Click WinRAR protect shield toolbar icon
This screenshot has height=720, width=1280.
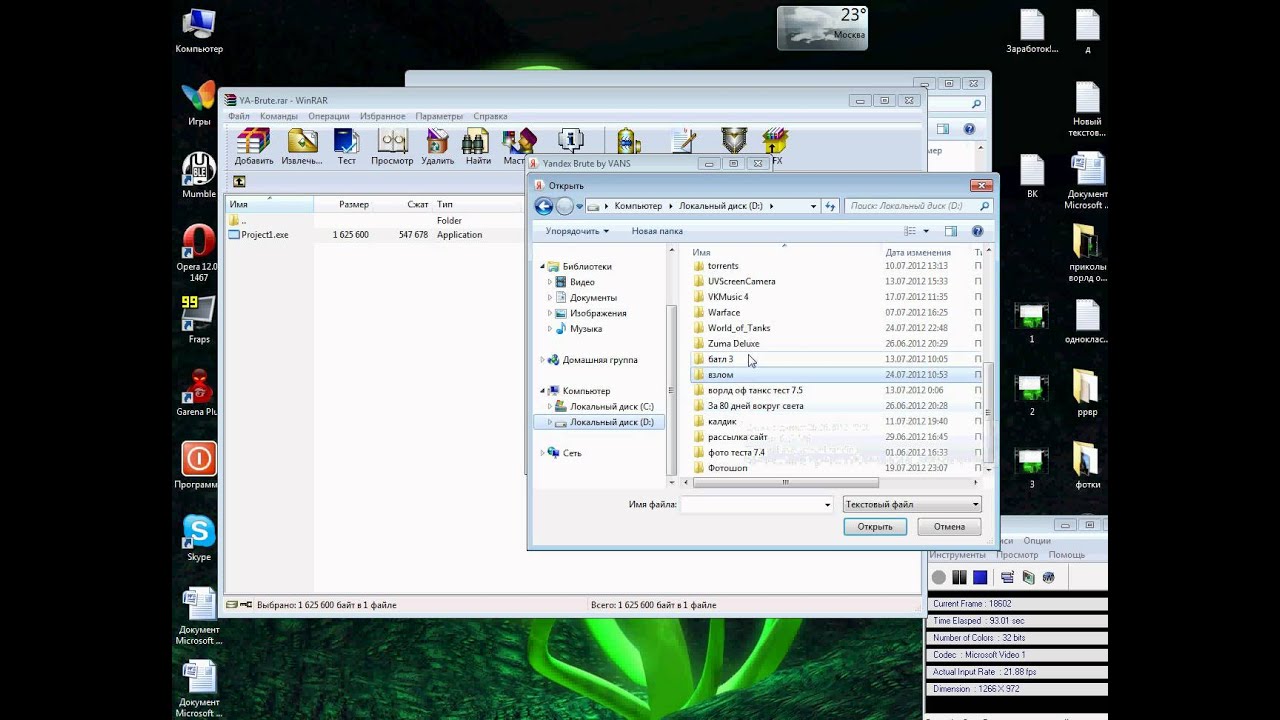pyautogui.click(x=734, y=141)
